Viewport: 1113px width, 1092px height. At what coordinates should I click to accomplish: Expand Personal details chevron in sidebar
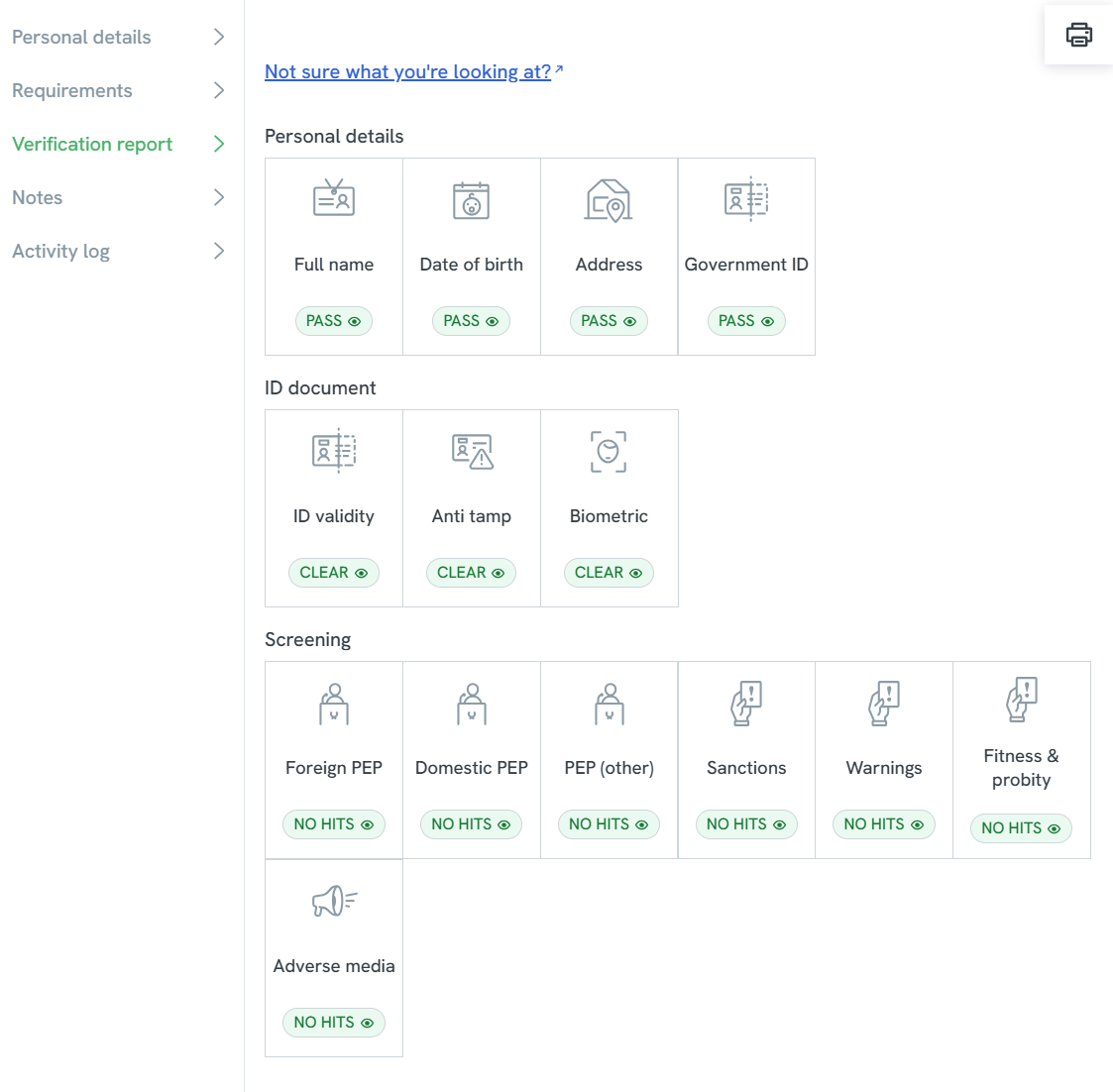(219, 37)
